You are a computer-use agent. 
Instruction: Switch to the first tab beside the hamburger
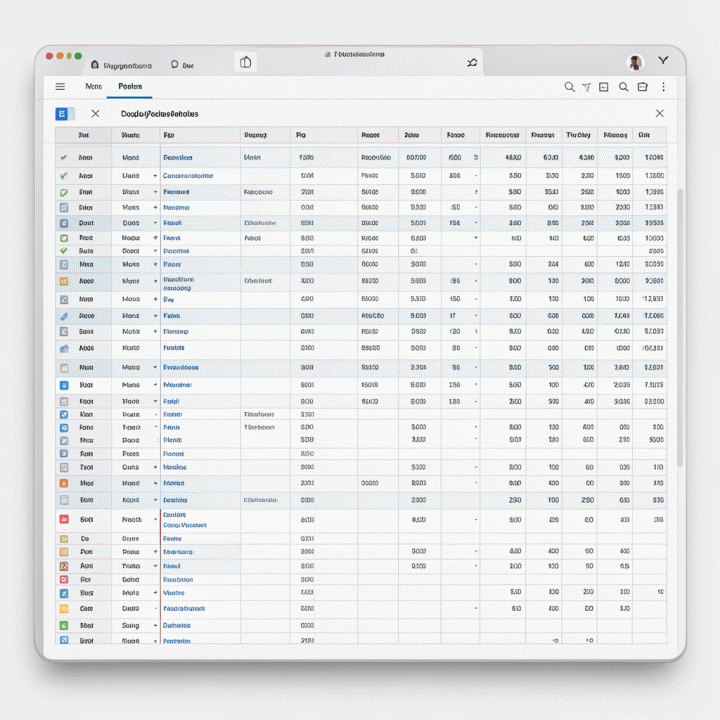[94, 86]
